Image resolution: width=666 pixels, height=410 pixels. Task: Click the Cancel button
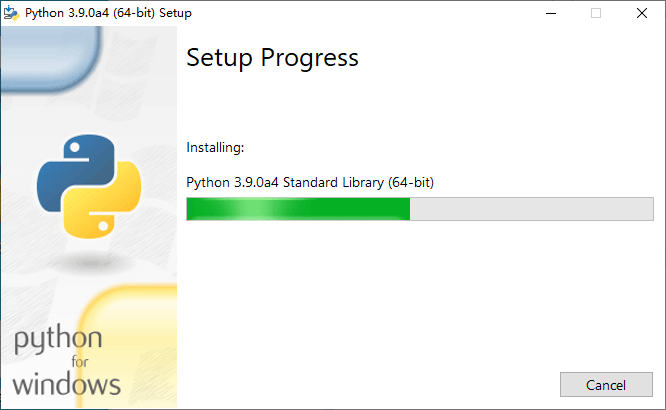606,385
